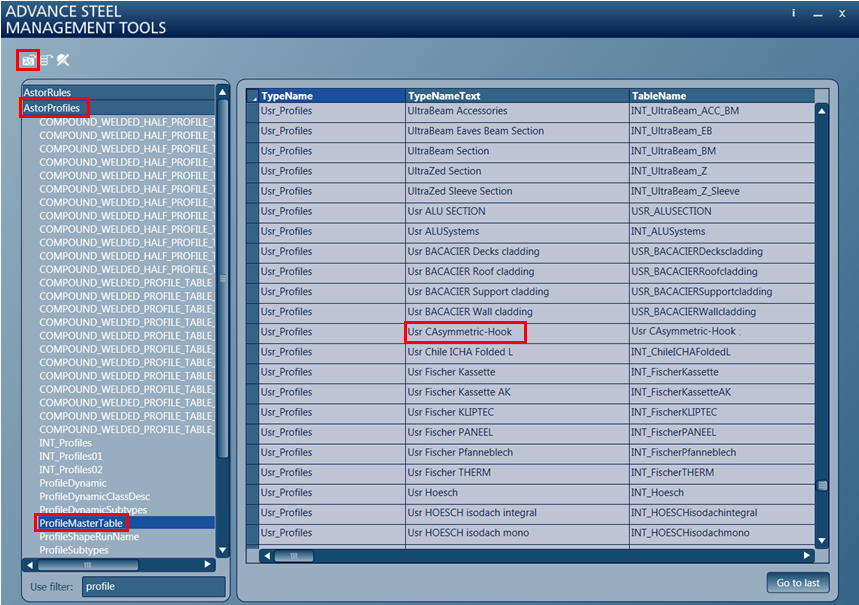Click the data grid horizontal scroll-right arrow
This screenshot has width=859, height=605.
coord(806,556)
